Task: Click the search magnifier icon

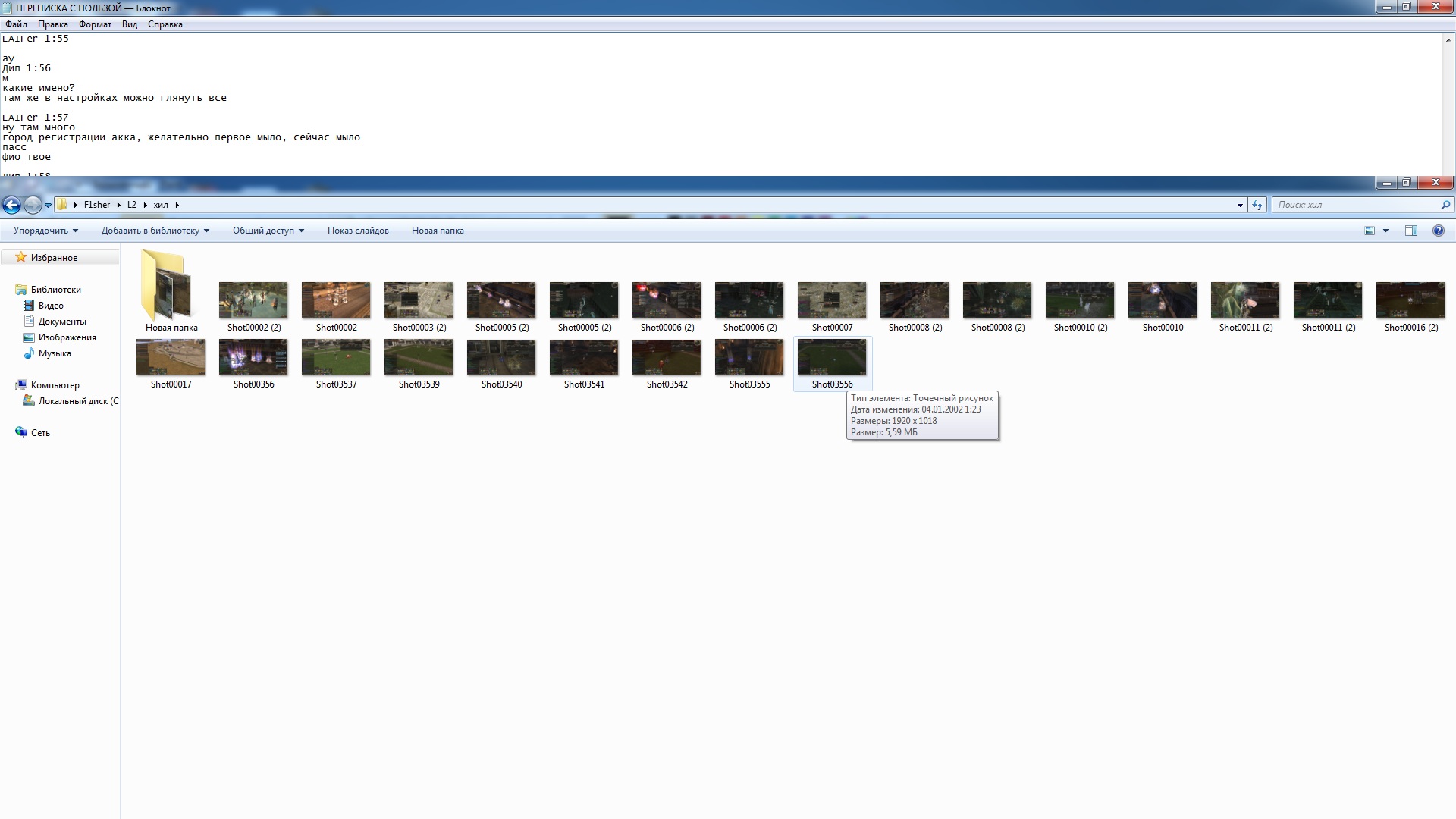Action: (1445, 205)
